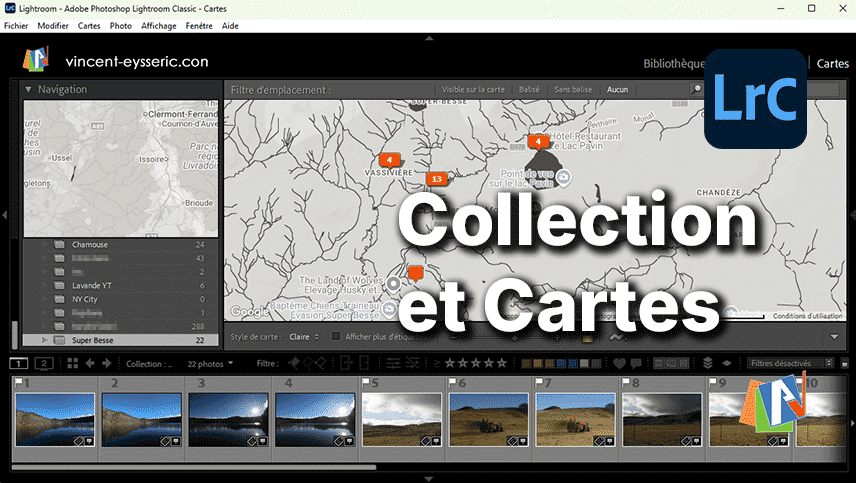Image resolution: width=856 pixels, height=483 pixels.
Task: Click the rating comparison ≥ symbol
Action: click(437, 363)
